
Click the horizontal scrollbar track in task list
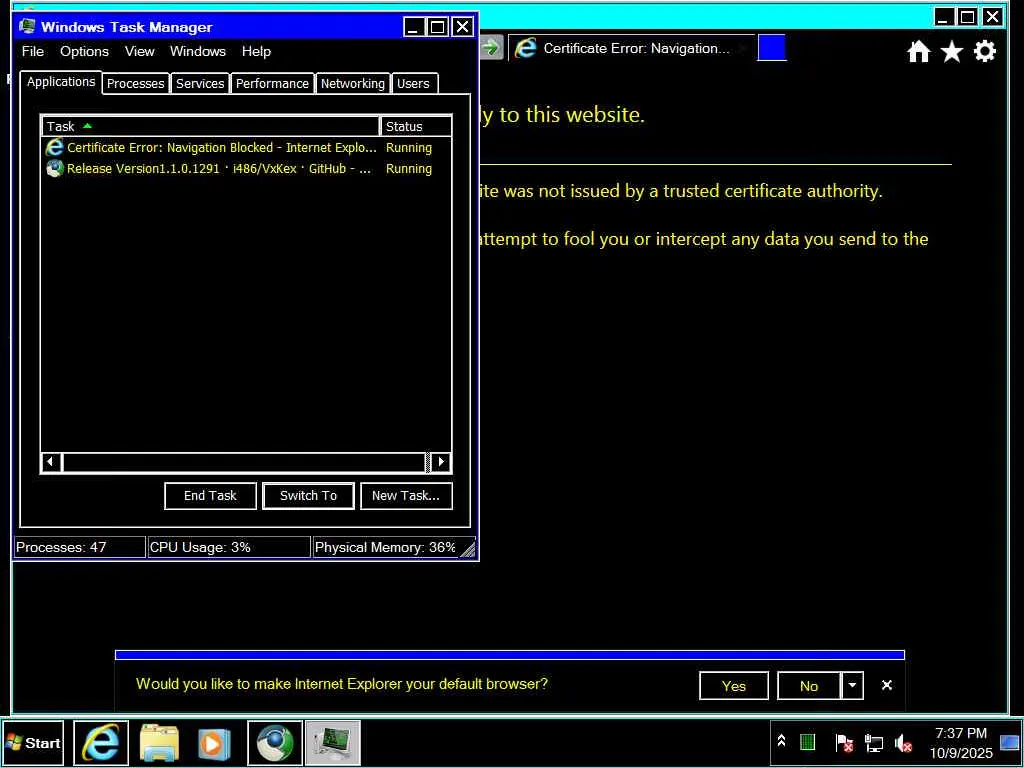pyautogui.click(x=244, y=462)
